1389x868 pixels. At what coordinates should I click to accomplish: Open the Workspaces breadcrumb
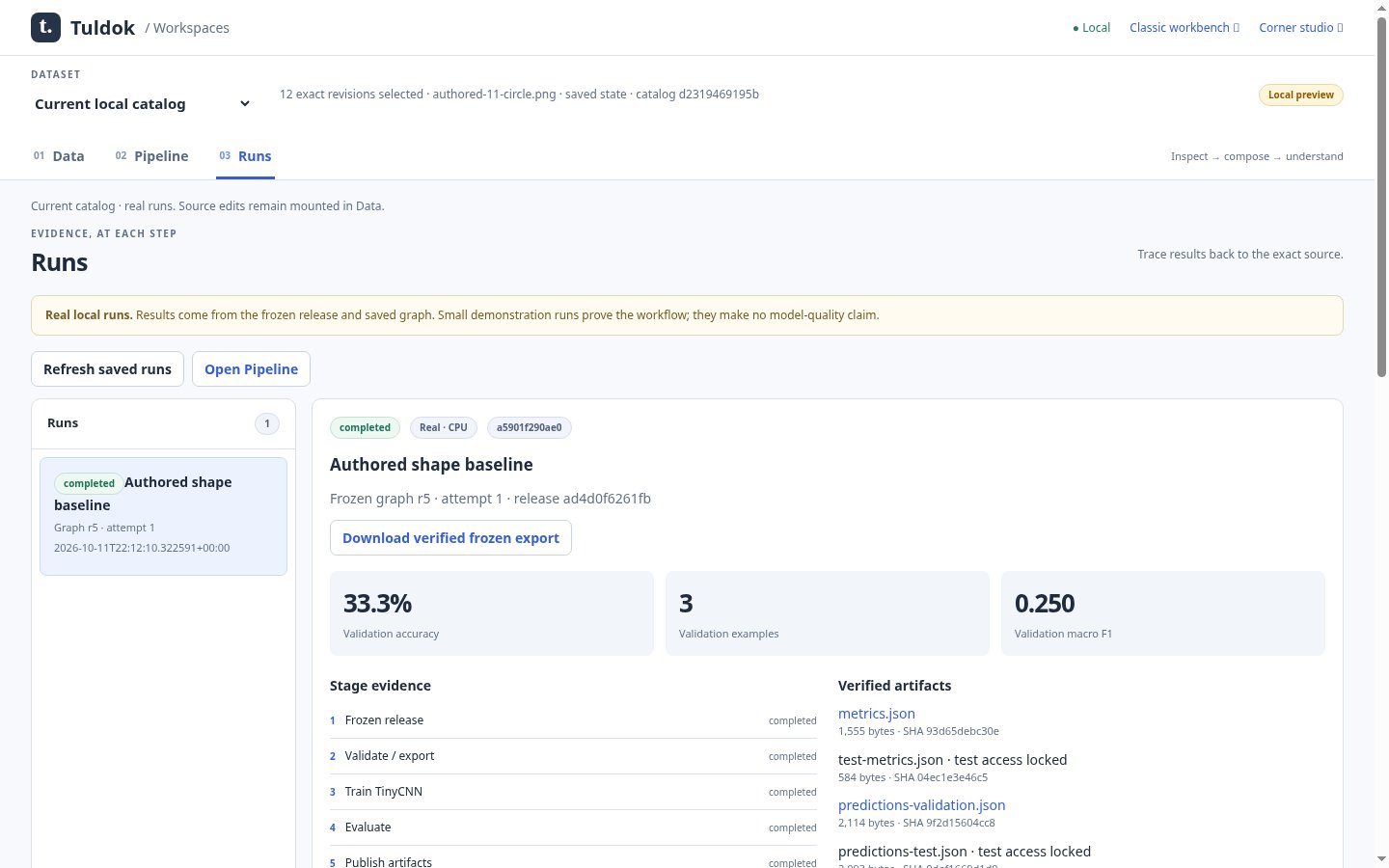191,28
